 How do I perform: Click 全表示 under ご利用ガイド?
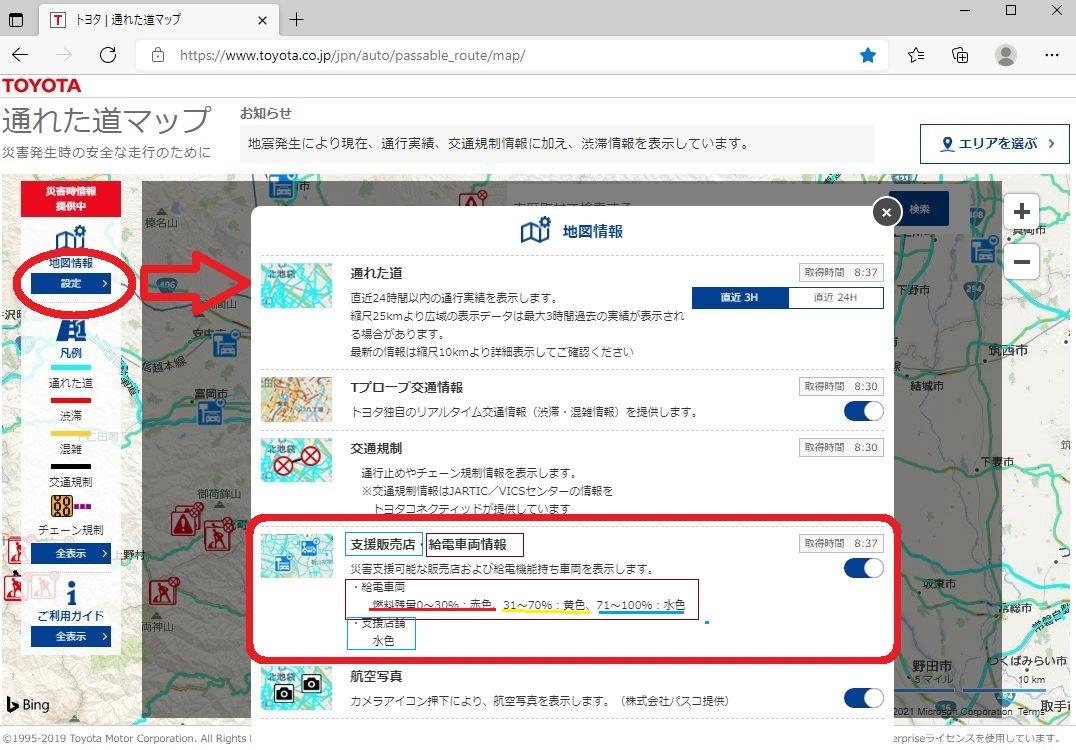(71, 637)
